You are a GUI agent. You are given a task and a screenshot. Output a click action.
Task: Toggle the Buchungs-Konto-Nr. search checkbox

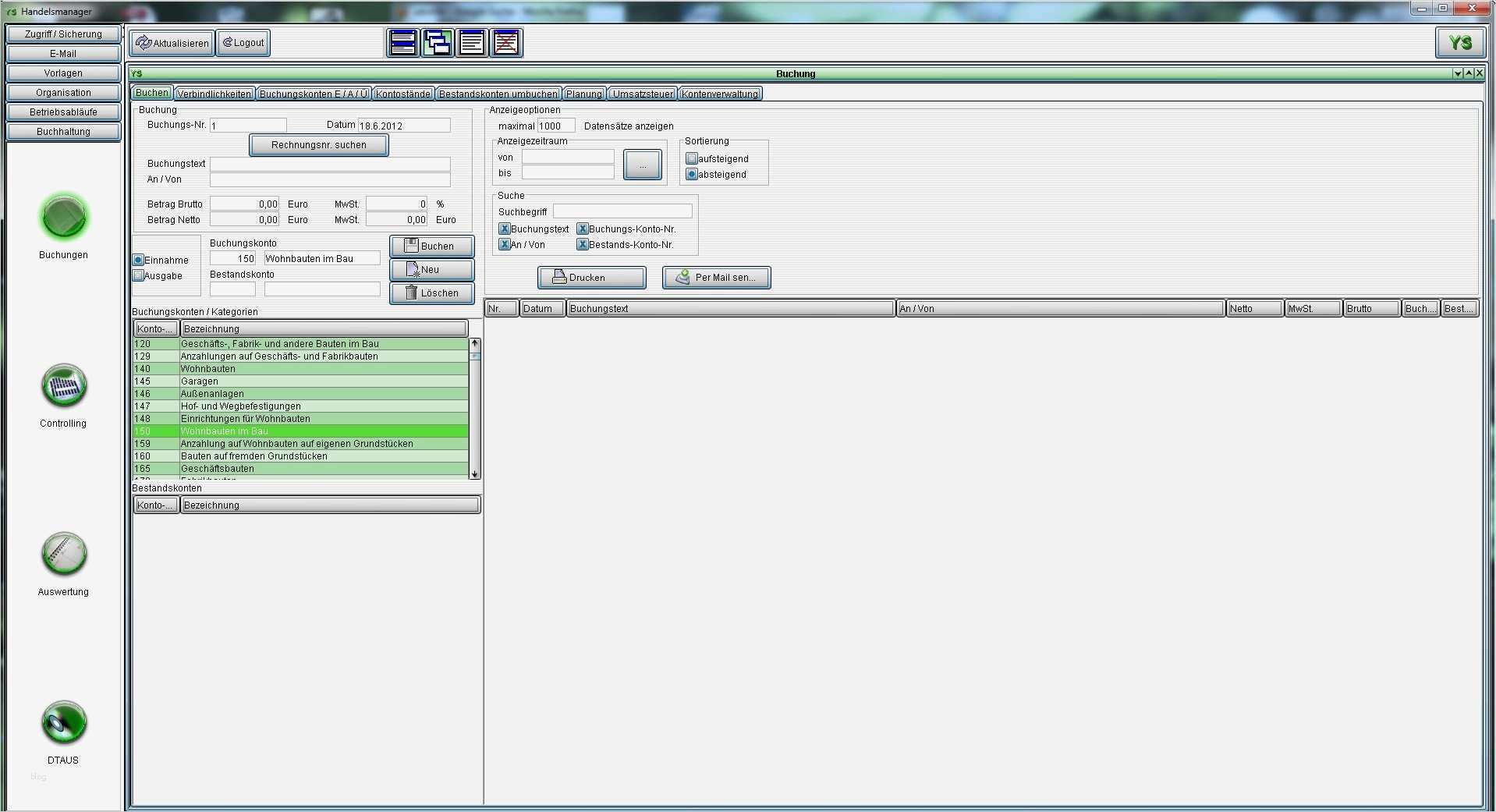(x=583, y=229)
